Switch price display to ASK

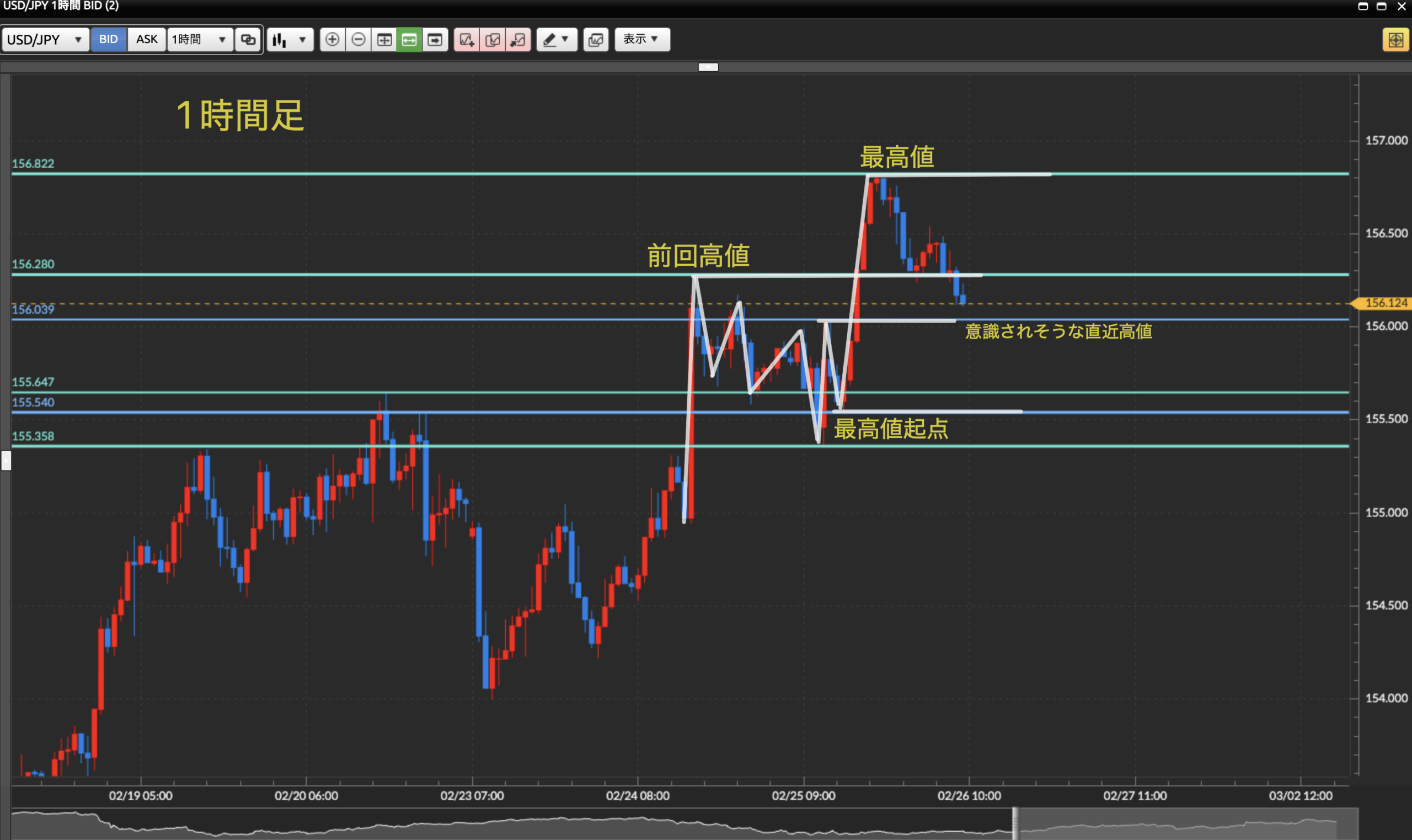tap(147, 40)
